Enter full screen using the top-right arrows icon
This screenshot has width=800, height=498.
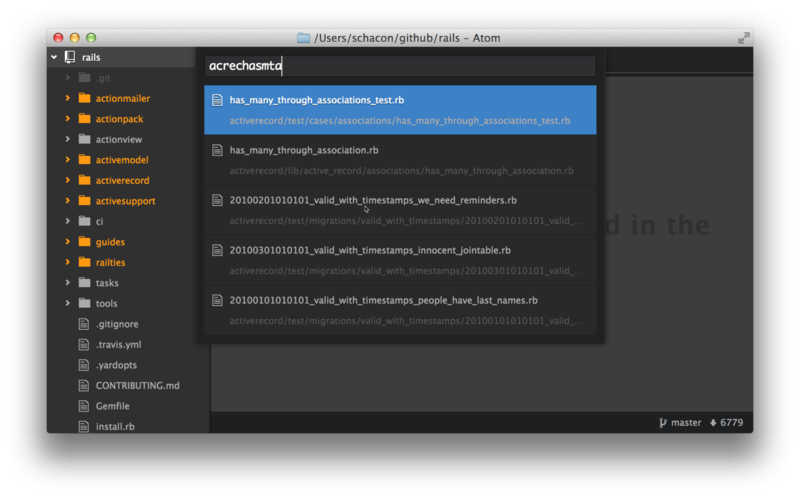[743, 38]
